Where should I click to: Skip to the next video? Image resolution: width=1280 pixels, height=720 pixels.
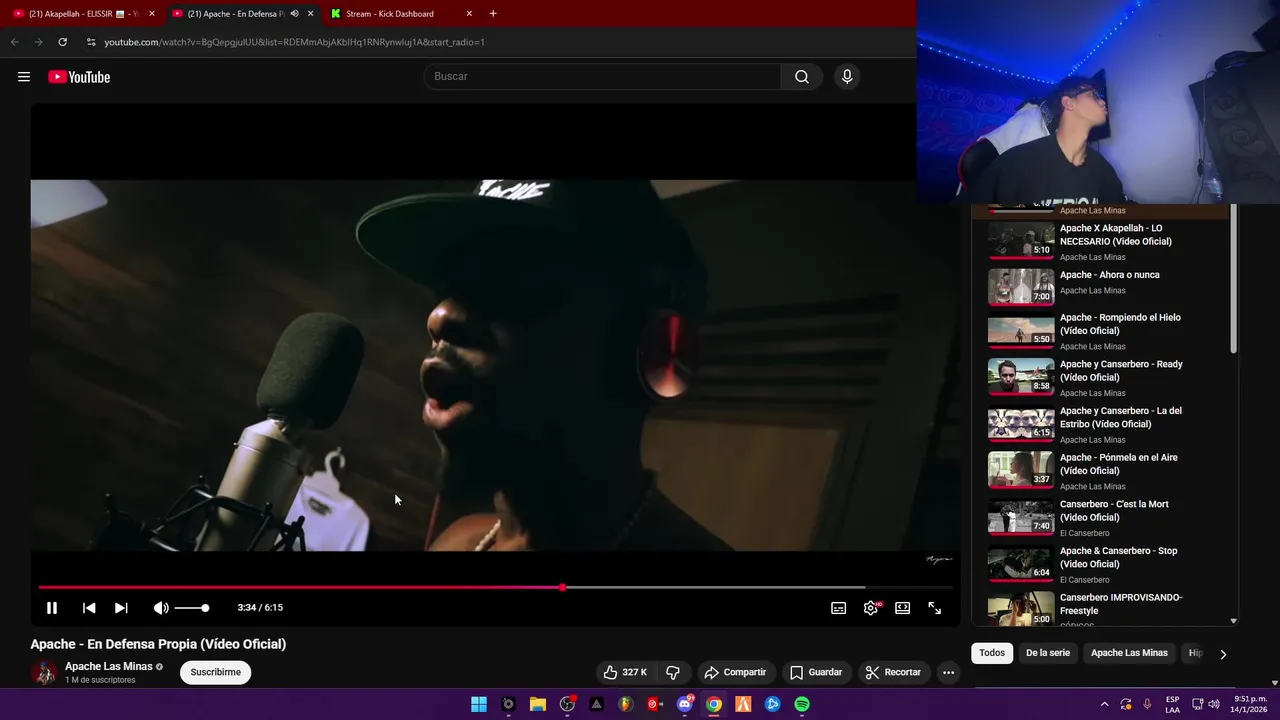pyautogui.click(x=121, y=608)
